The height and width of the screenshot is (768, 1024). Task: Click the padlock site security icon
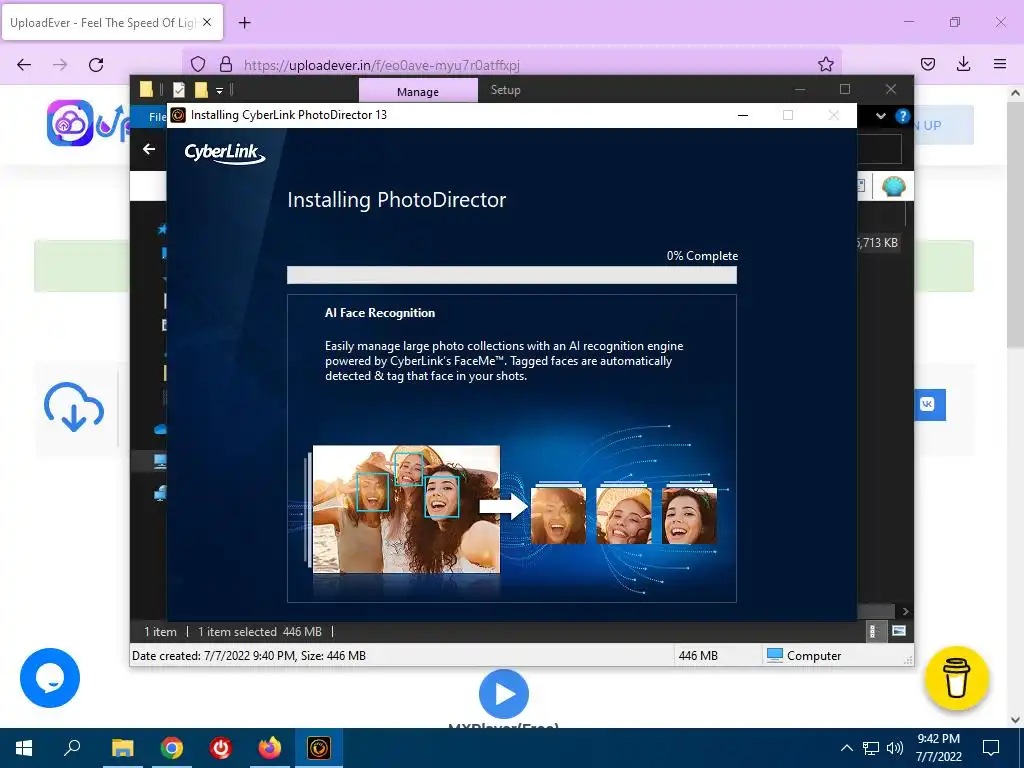(x=226, y=64)
